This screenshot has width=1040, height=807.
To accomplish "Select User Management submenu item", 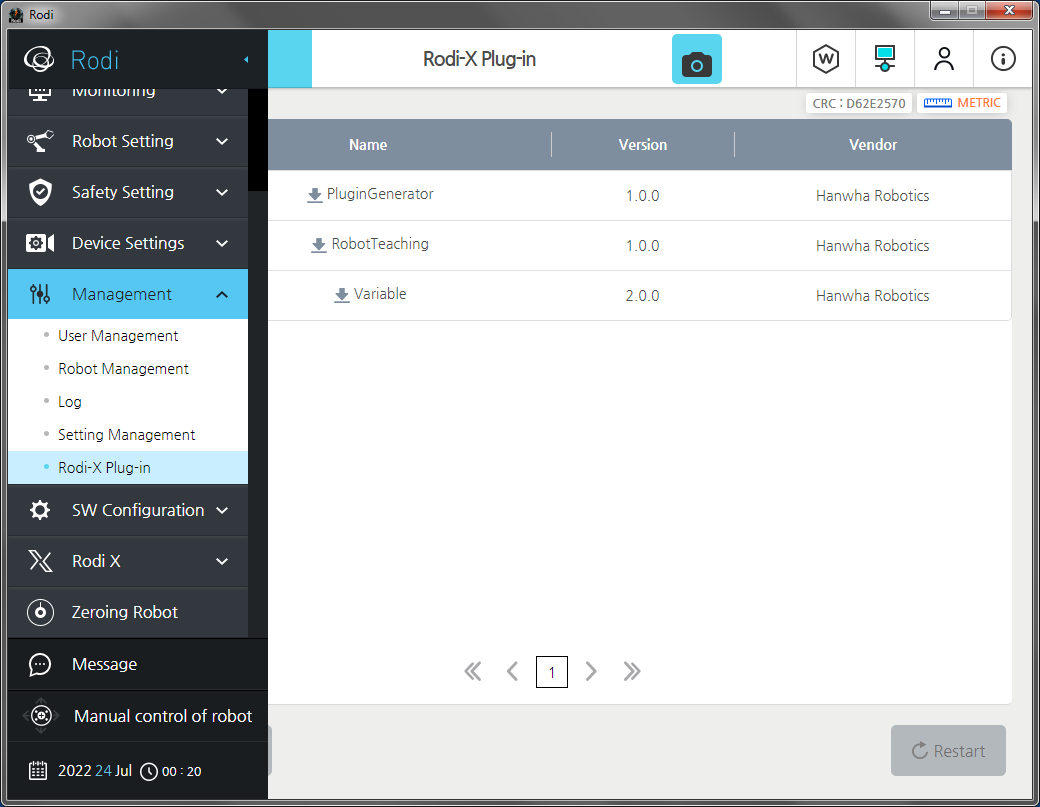I will (x=118, y=336).
